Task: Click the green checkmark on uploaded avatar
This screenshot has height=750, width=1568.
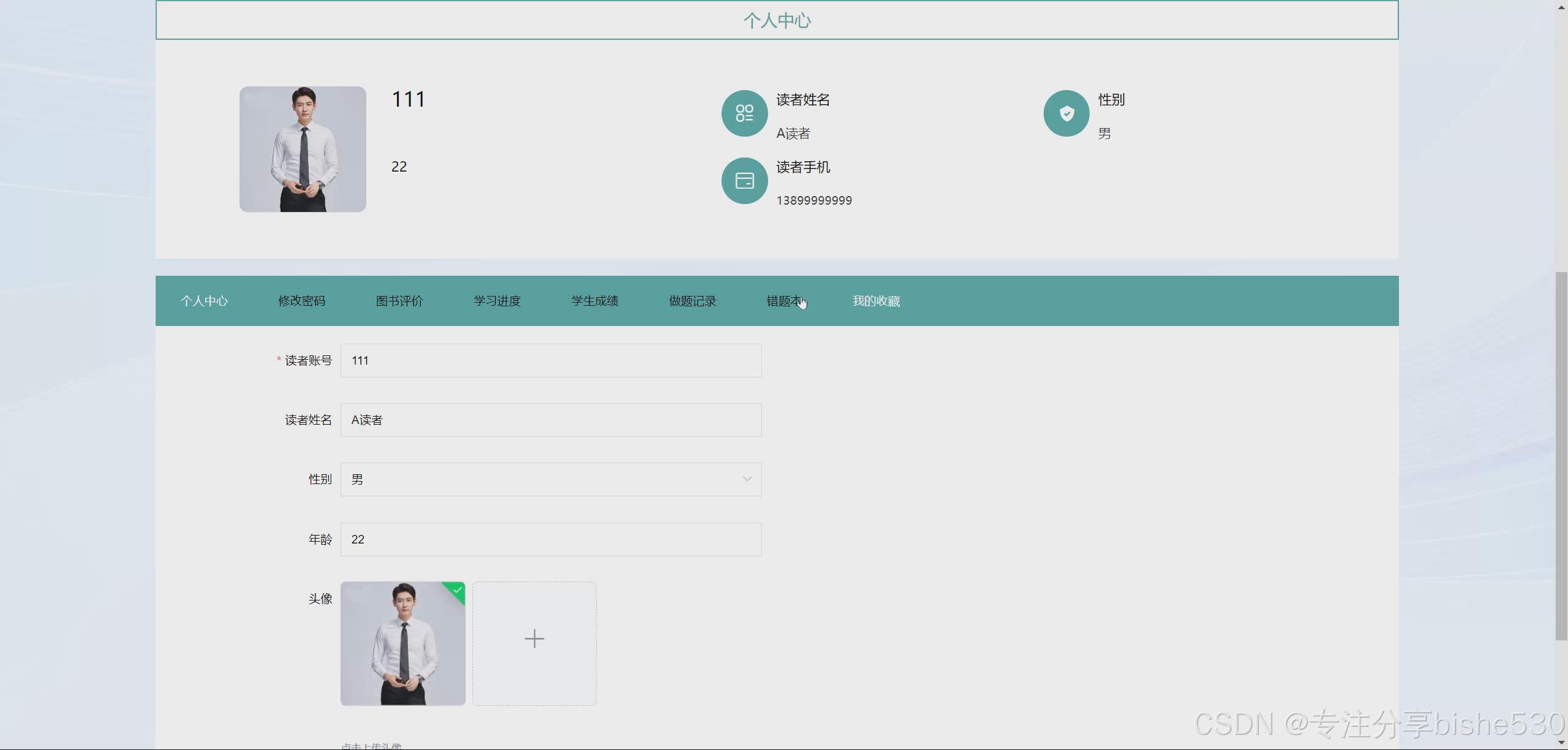Action: (458, 590)
